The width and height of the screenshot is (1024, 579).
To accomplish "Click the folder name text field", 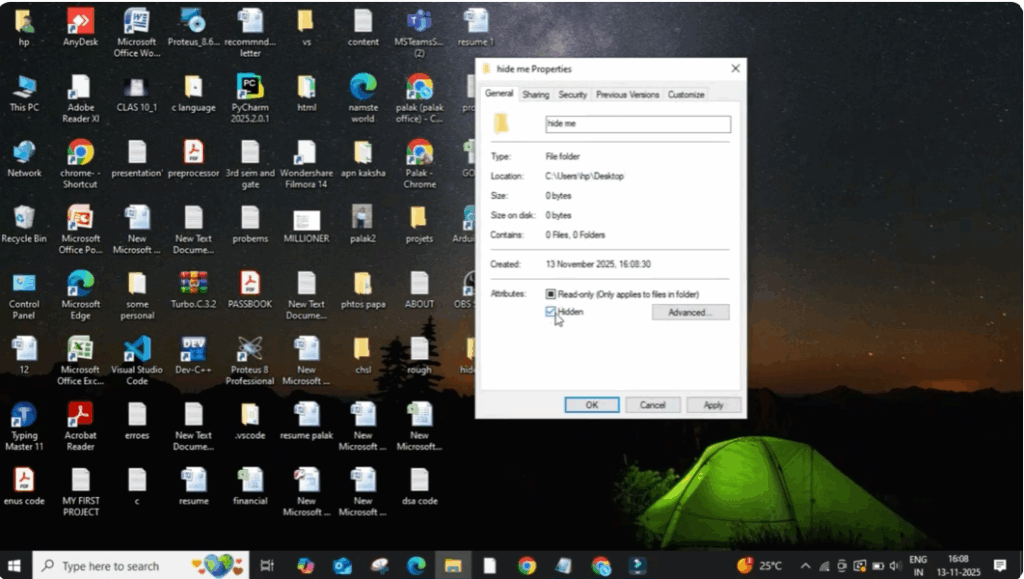I will [x=637, y=124].
